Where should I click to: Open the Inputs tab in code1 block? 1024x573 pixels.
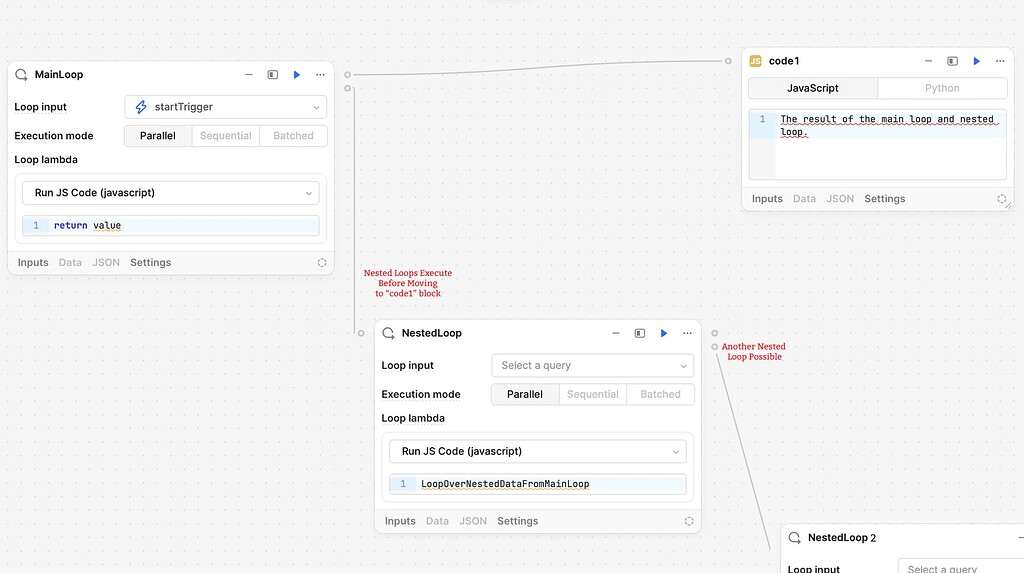(767, 199)
